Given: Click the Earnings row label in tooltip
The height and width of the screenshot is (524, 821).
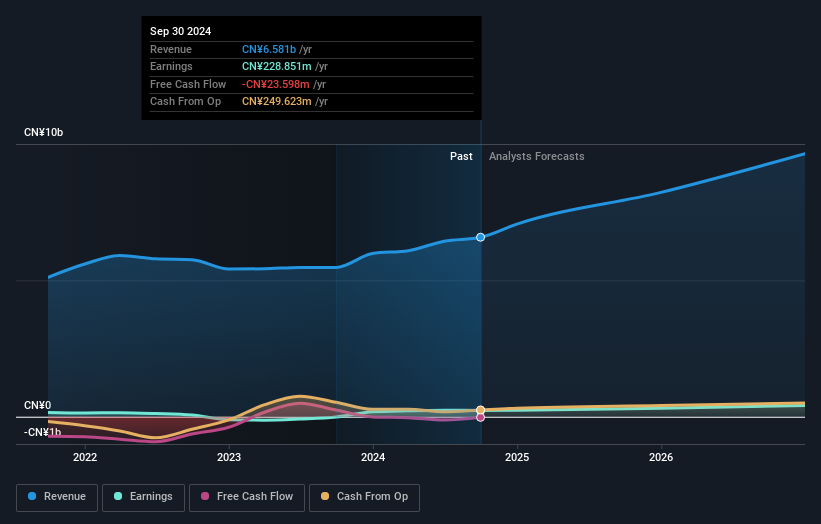Looking at the screenshot, I should [171, 66].
